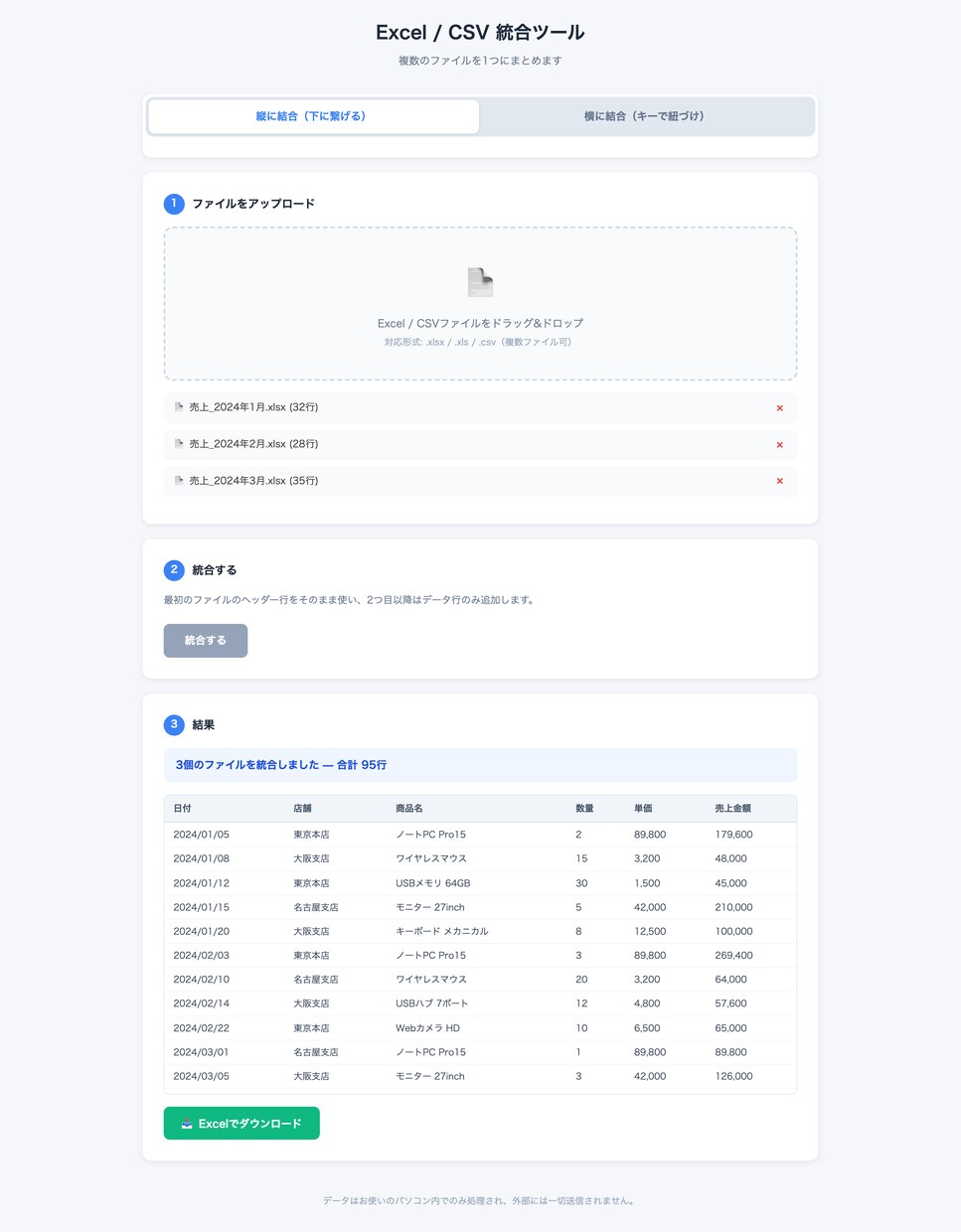
Task: Click the USBメモリ 64GB product cell
Action: [433, 883]
